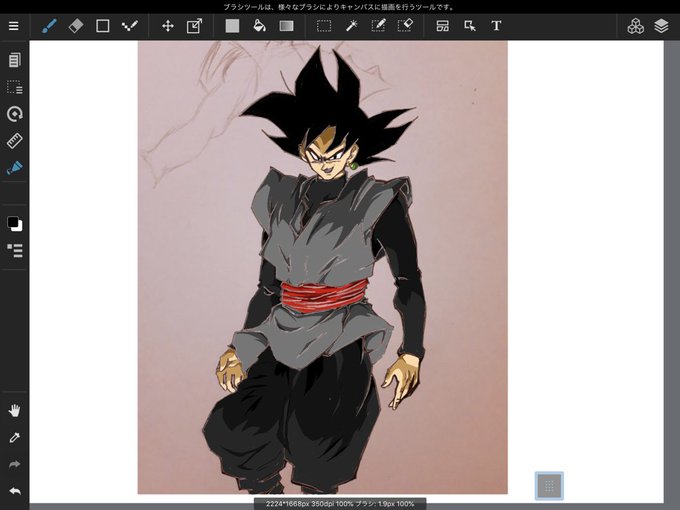Select the Move tool
Image resolution: width=680 pixels, height=510 pixels.
click(167, 26)
